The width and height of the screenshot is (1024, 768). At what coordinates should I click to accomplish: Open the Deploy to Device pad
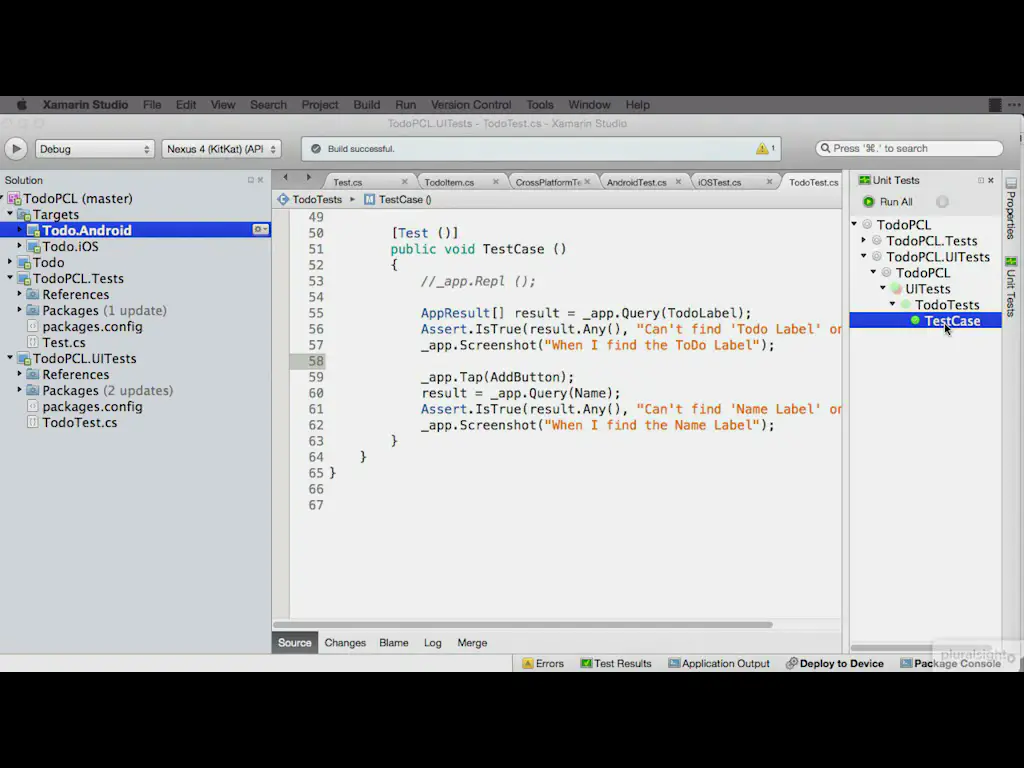tap(835, 664)
